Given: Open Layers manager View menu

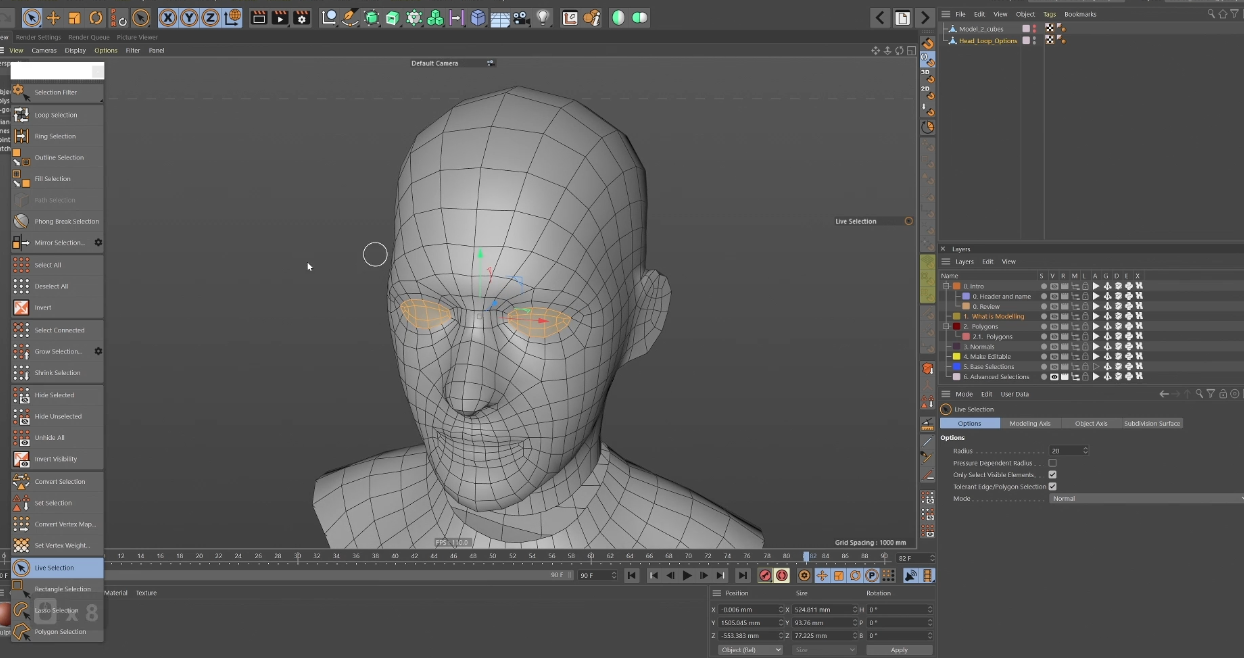Looking at the screenshot, I should point(1009,262).
